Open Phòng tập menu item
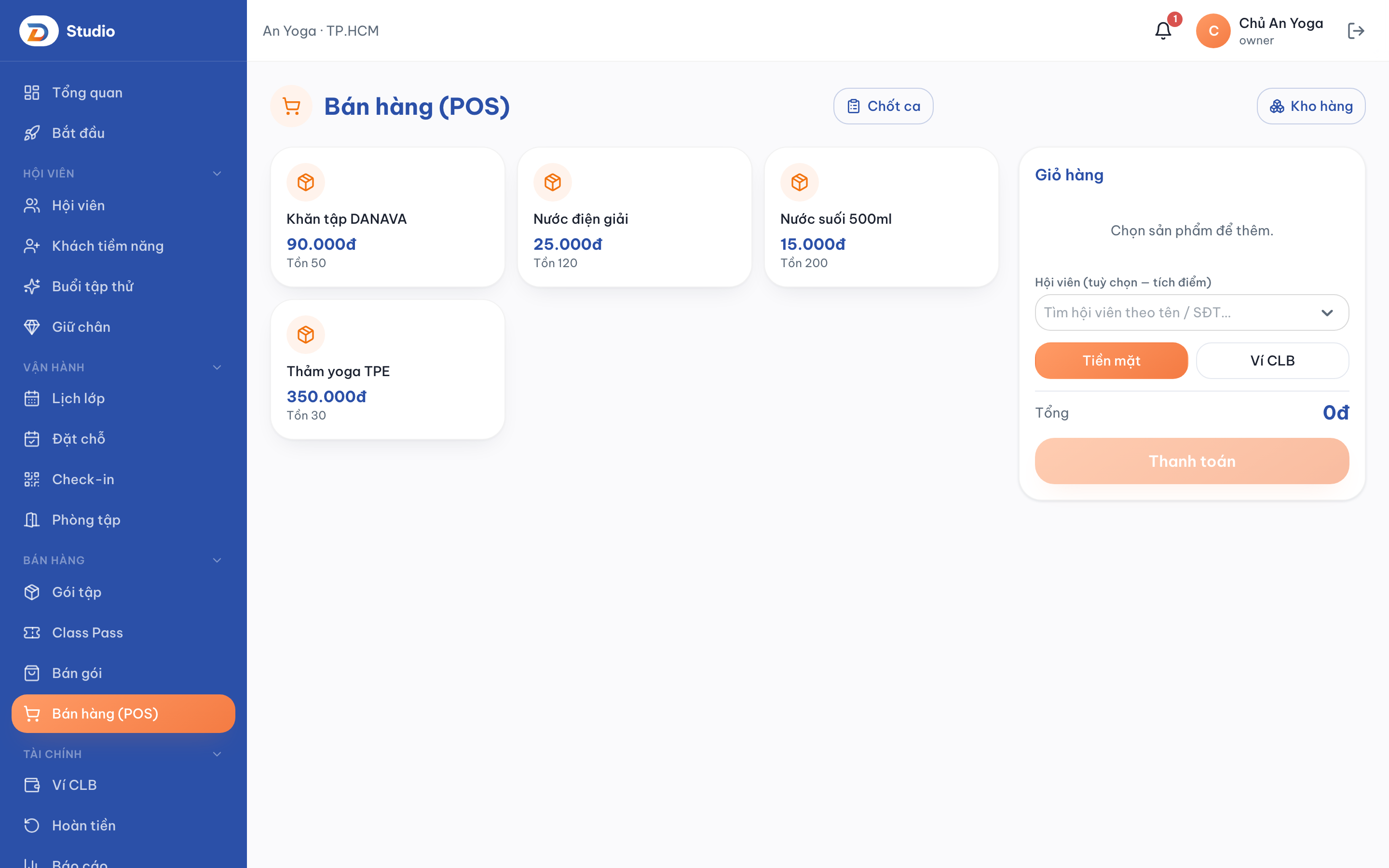This screenshot has width=1389, height=868. [x=123, y=520]
